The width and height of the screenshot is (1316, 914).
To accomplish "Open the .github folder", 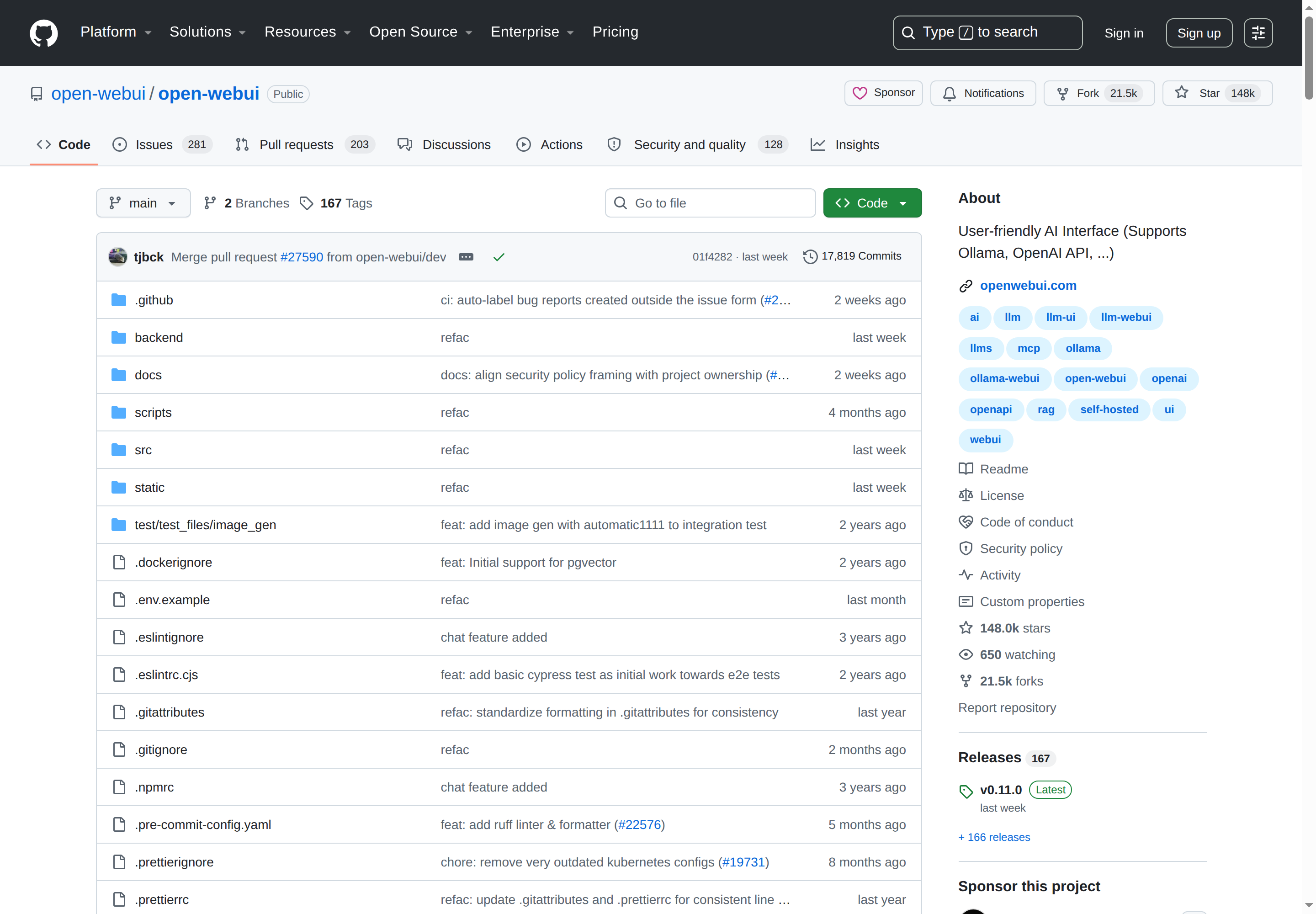I will (x=154, y=300).
